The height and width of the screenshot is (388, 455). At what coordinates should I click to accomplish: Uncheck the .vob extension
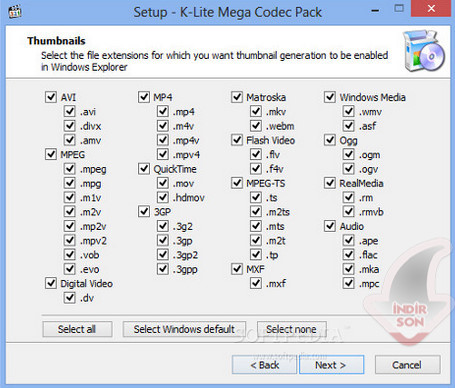pos(70,255)
